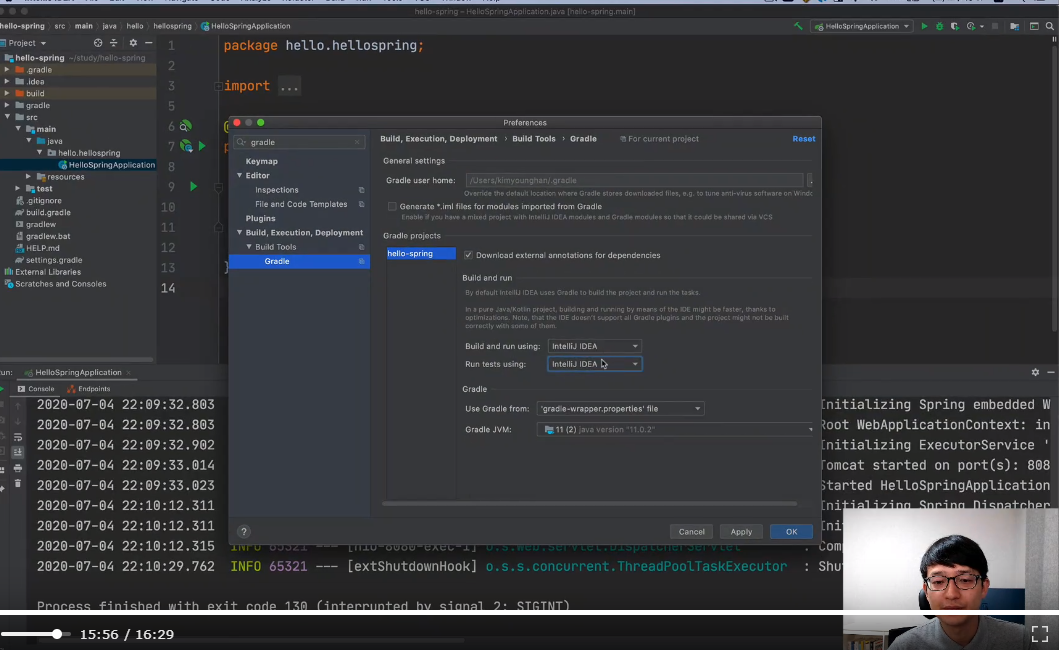Open Search Everywhere magnifier icon
1059x650 pixels.
[x=1050, y=26]
